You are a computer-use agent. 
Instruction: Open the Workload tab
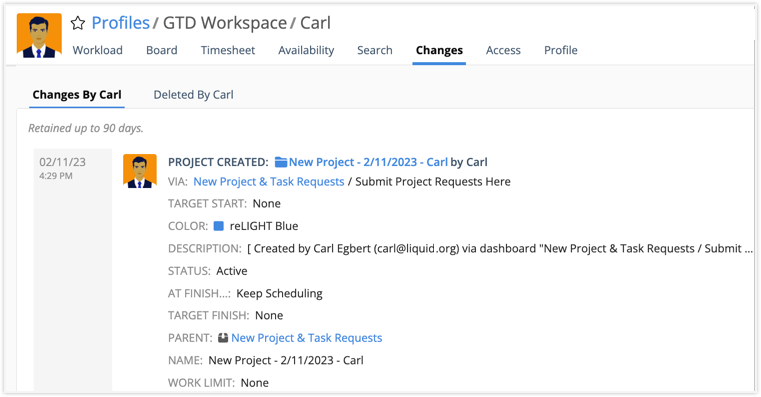pos(98,50)
